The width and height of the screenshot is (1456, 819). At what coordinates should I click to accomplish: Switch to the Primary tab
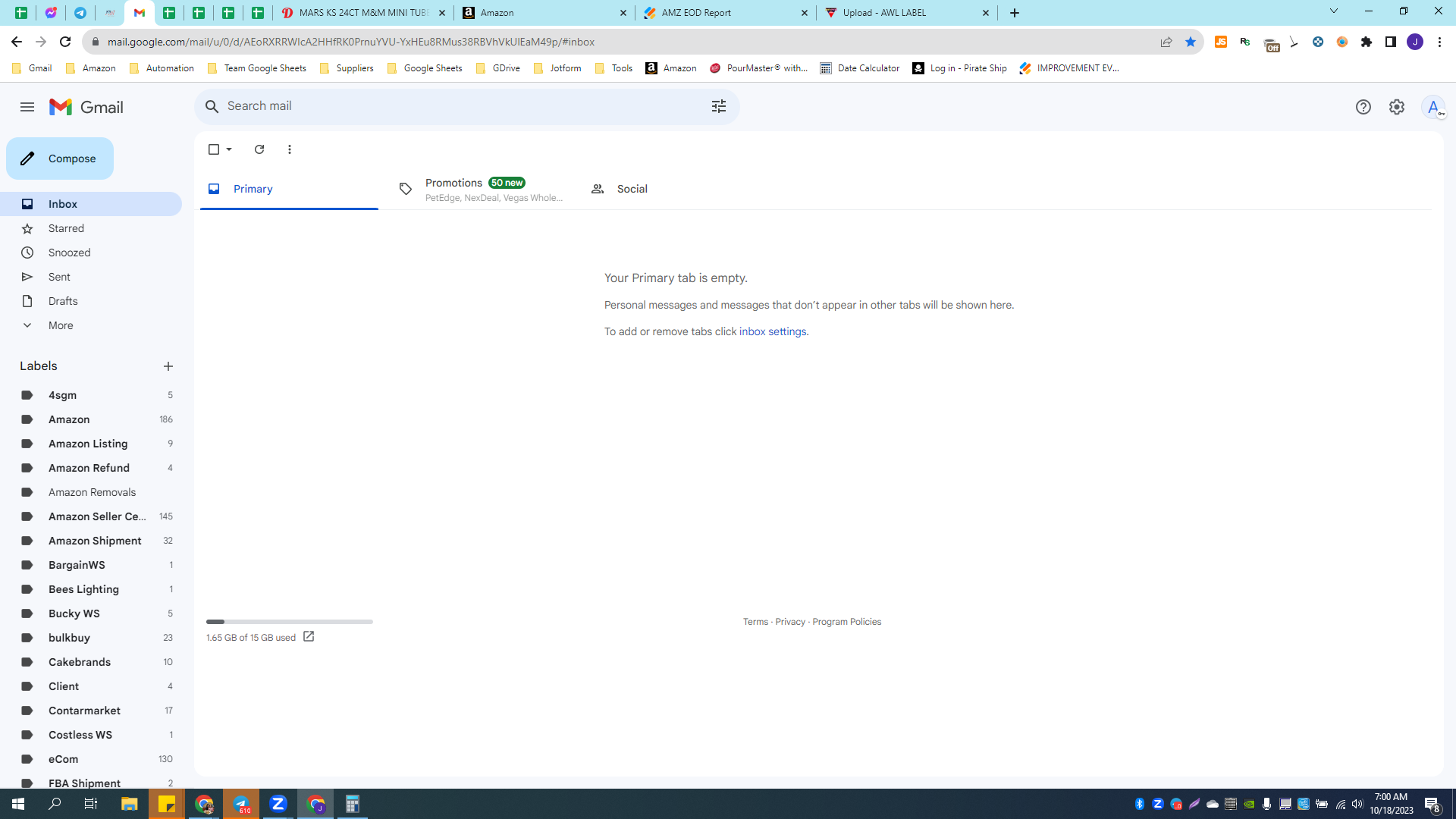pyautogui.click(x=289, y=189)
